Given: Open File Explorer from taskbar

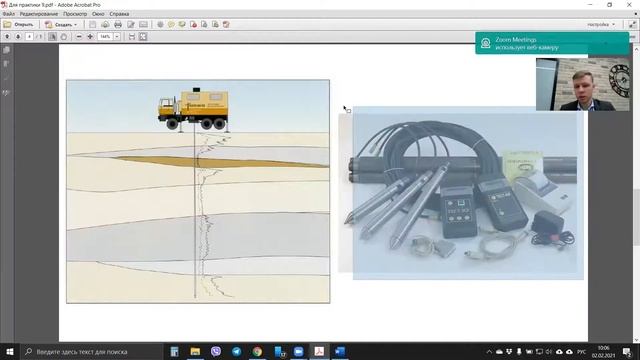Looking at the screenshot, I should tap(195, 351).
